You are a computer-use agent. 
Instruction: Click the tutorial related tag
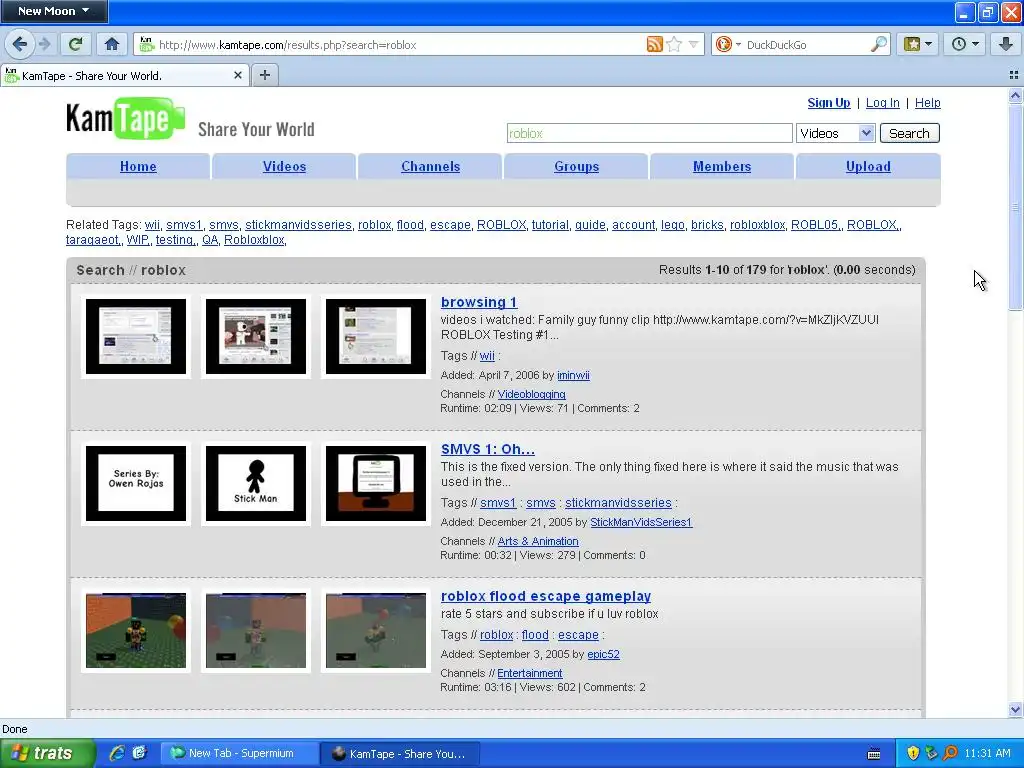(x=550, y=225)
